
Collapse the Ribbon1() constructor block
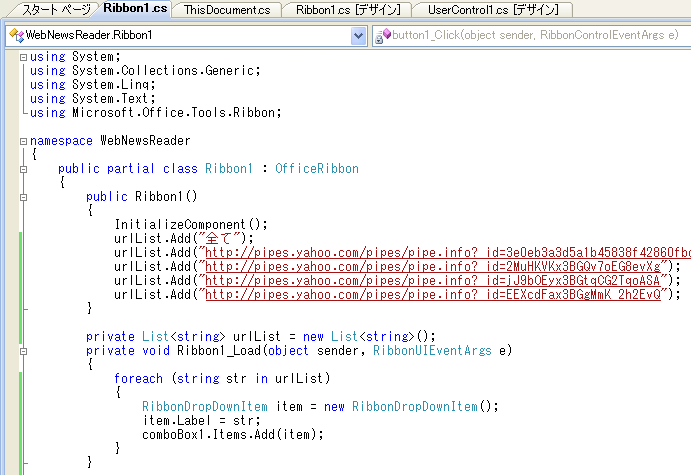pos(23,197)
